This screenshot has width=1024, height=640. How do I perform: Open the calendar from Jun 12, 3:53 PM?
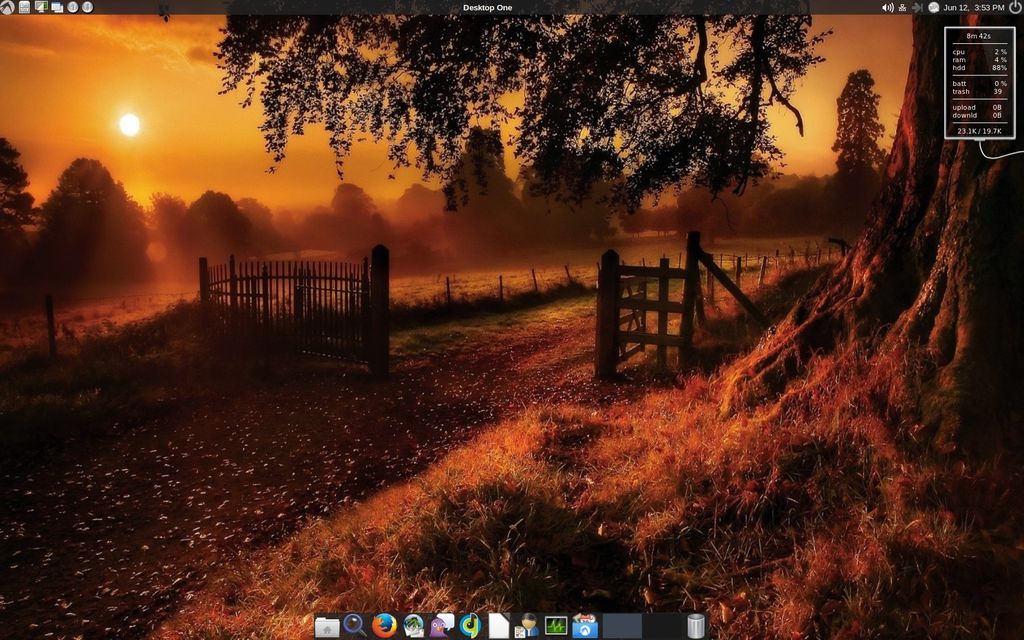point(974,8)
